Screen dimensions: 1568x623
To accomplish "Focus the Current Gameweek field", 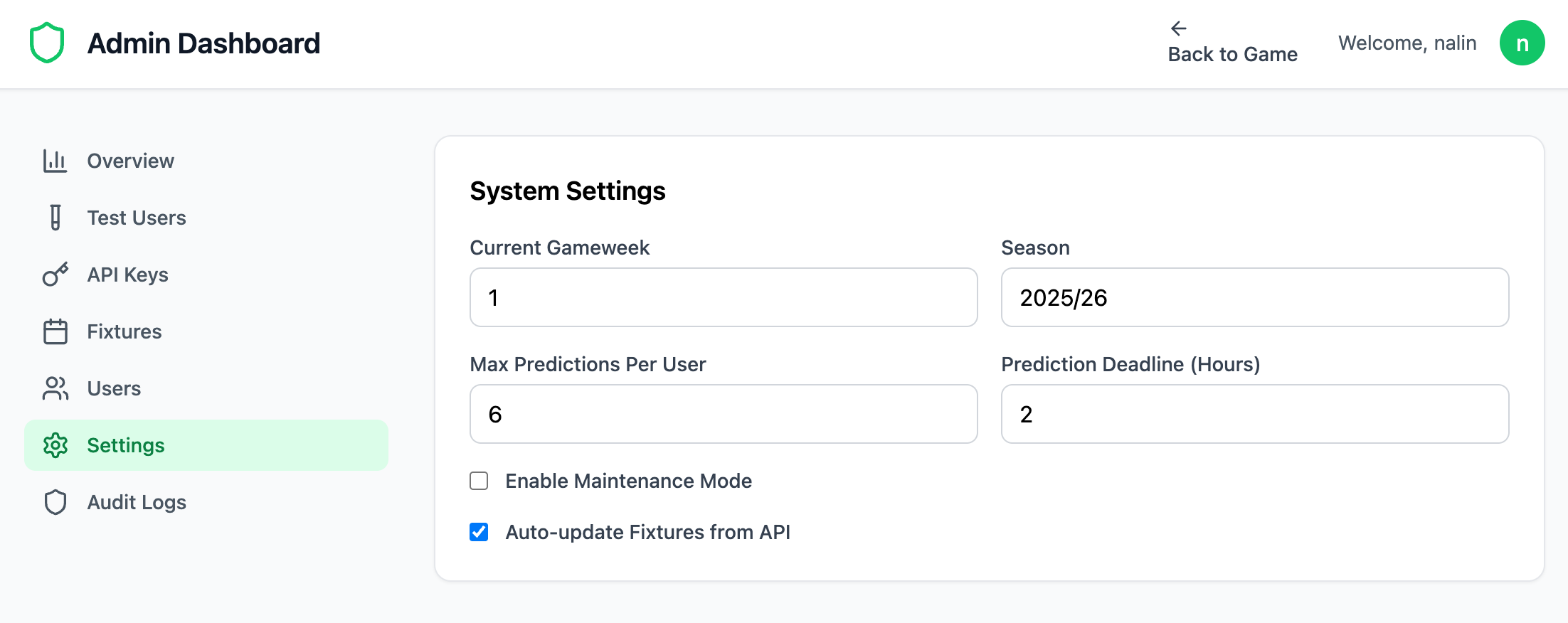I will (x=724, y=297).
